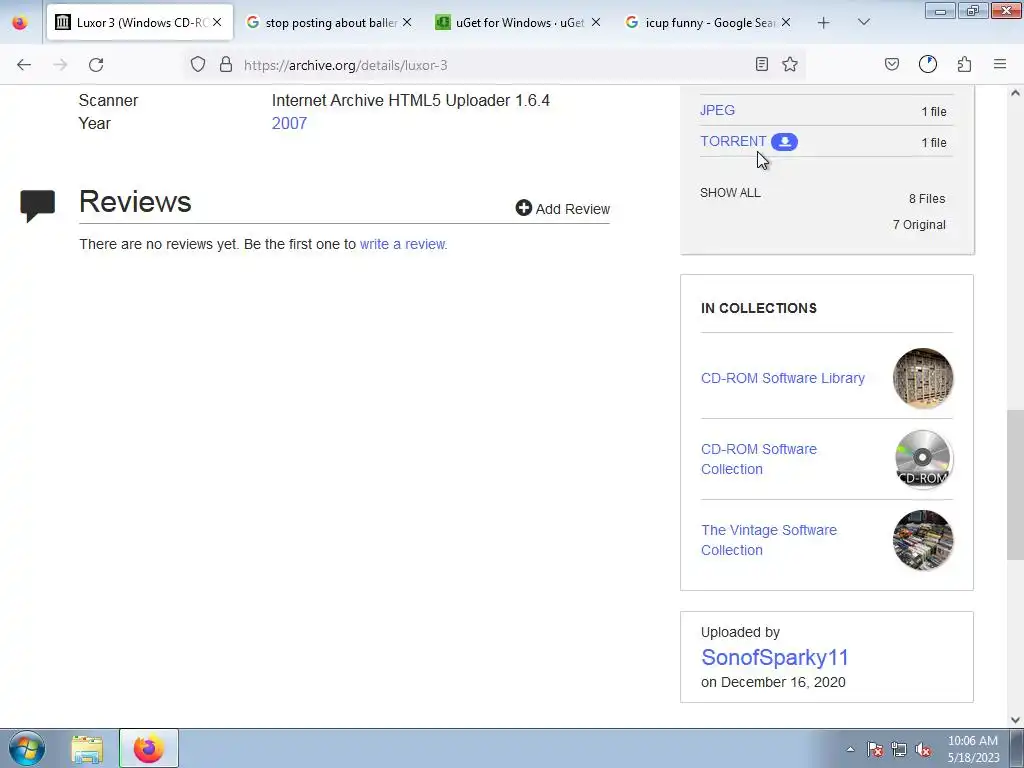
Task: Open a new tab
Action: click(824, 23)
